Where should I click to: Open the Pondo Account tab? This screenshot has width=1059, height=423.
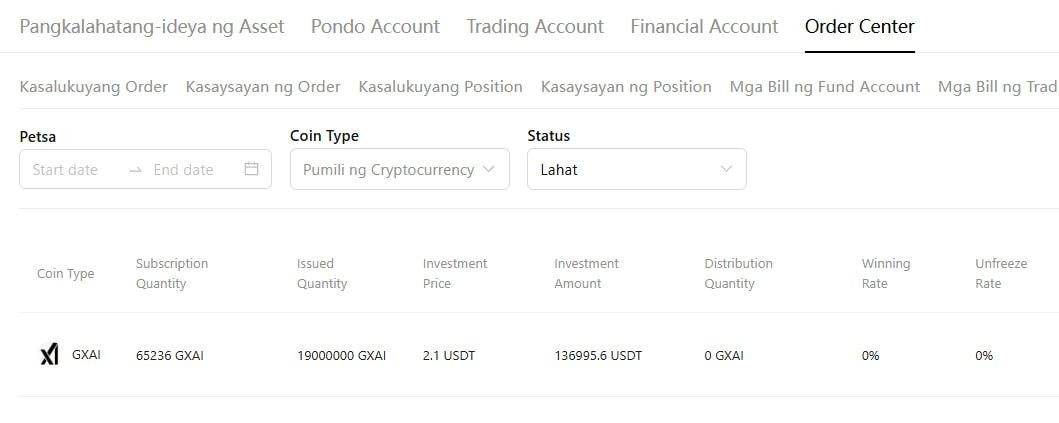tap(375, 26)
